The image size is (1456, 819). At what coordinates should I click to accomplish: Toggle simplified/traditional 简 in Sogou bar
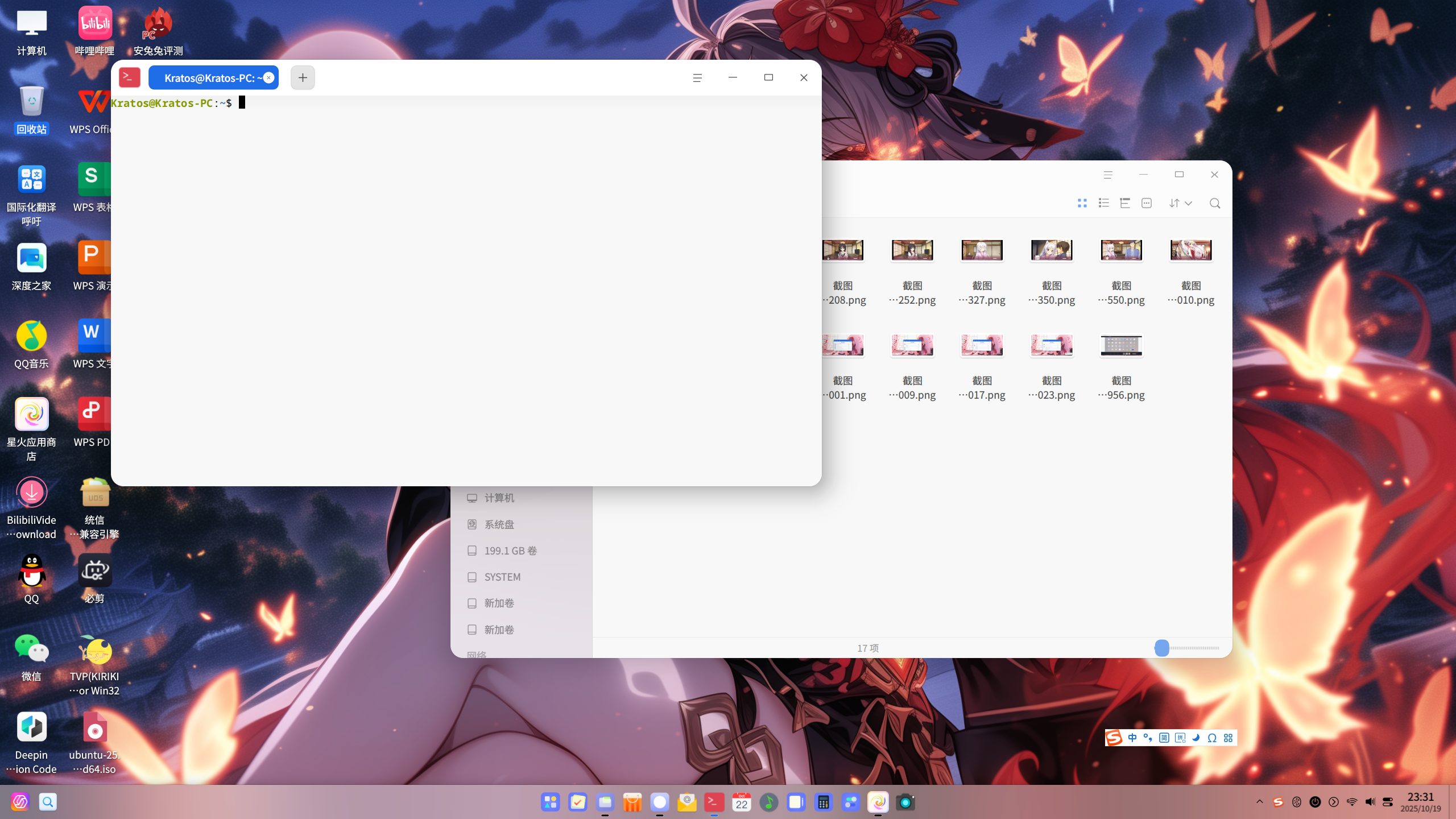point(1164,738)
